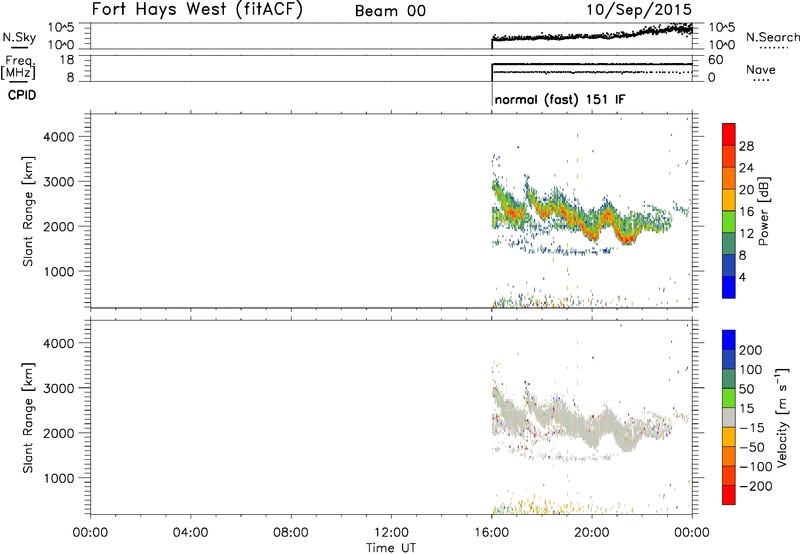Click the yellow 16–20 dB Power color segment
The height and width of the screenshot is (554, 800).
tap(729, 199)
